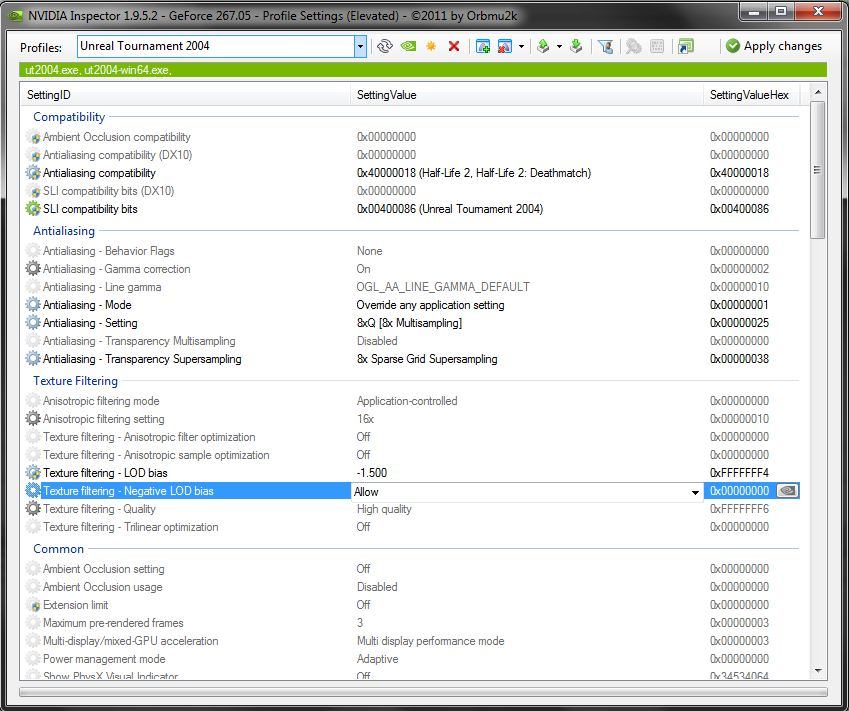Click icon beside Extension limit

click(33, 605)
